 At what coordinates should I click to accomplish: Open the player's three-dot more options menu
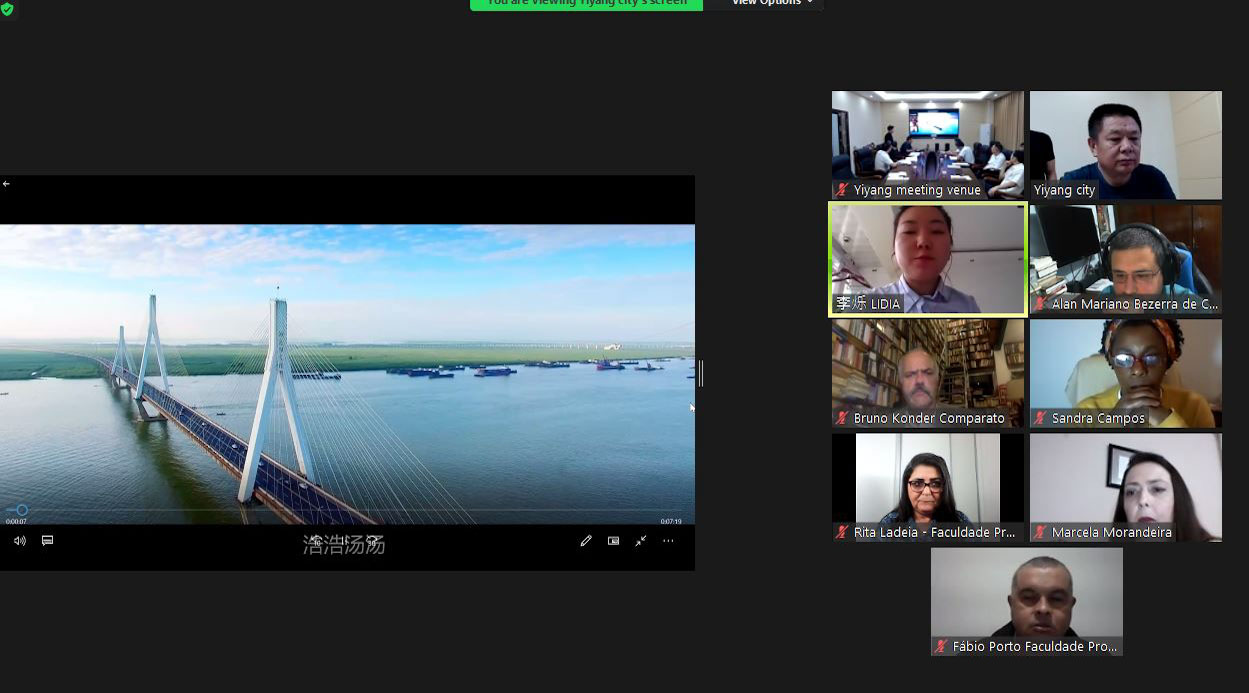tap(668, 541)
